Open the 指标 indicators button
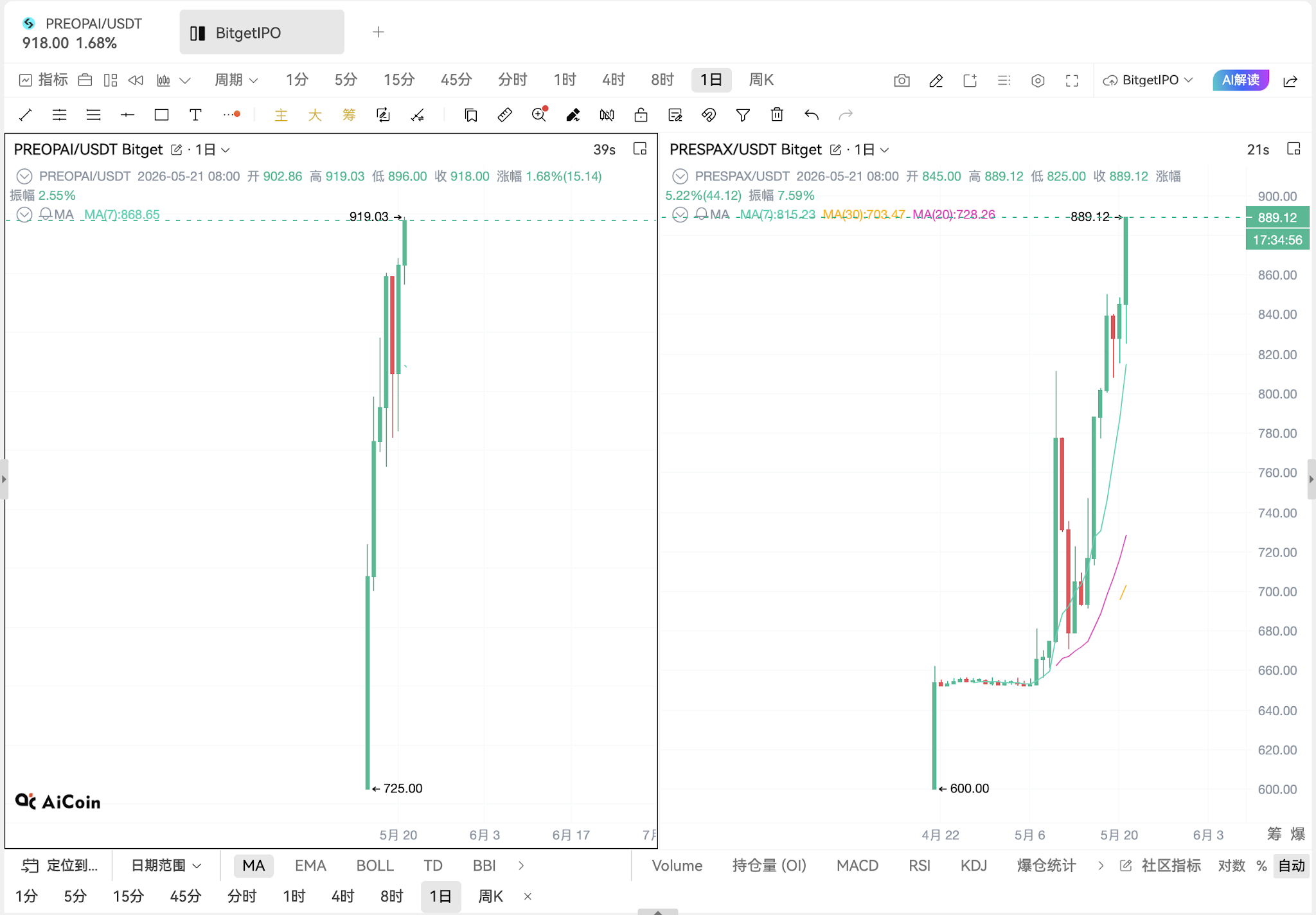 click(x=44, y=80)
